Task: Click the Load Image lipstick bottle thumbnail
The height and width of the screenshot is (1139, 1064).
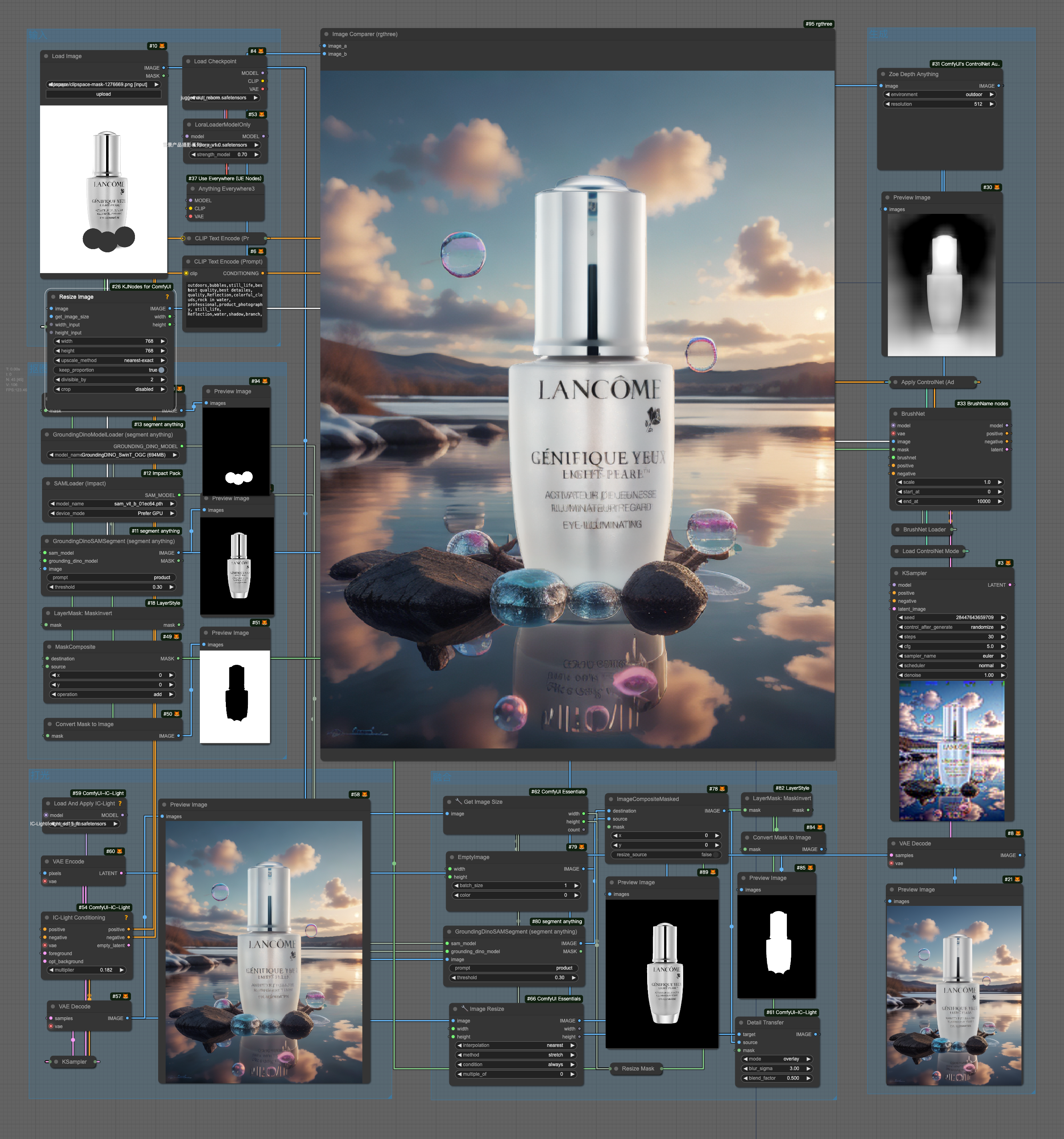Action: (x=104, y=189)
